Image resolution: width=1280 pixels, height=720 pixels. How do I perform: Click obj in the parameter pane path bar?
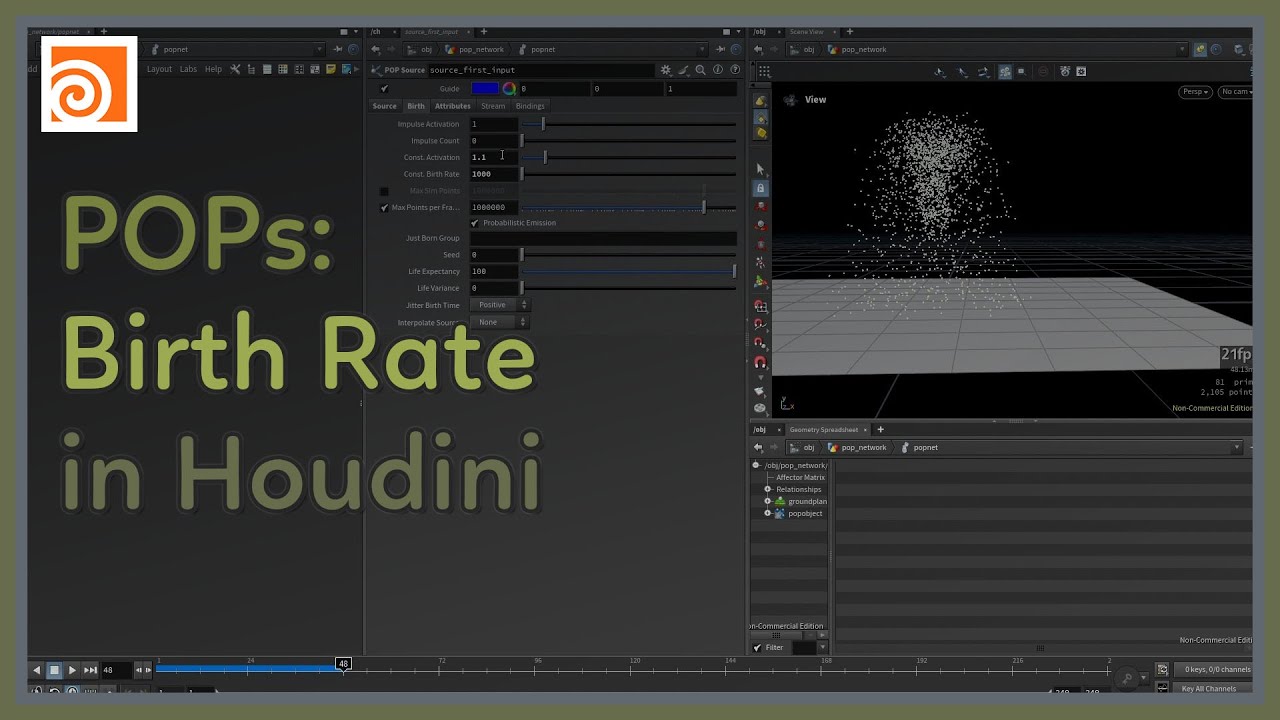[426, 49]
